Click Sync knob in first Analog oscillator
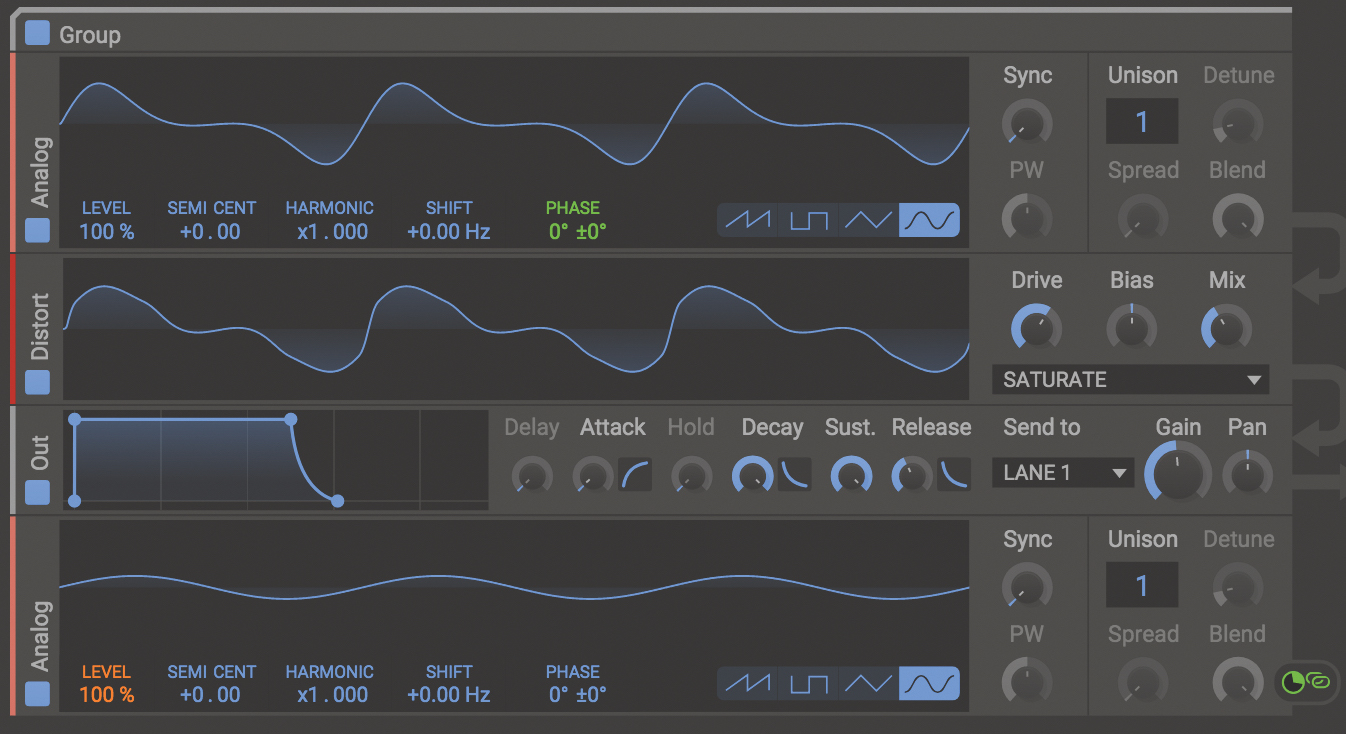1346x734 pixels. pyautogui.click(x=1027, y=123)
